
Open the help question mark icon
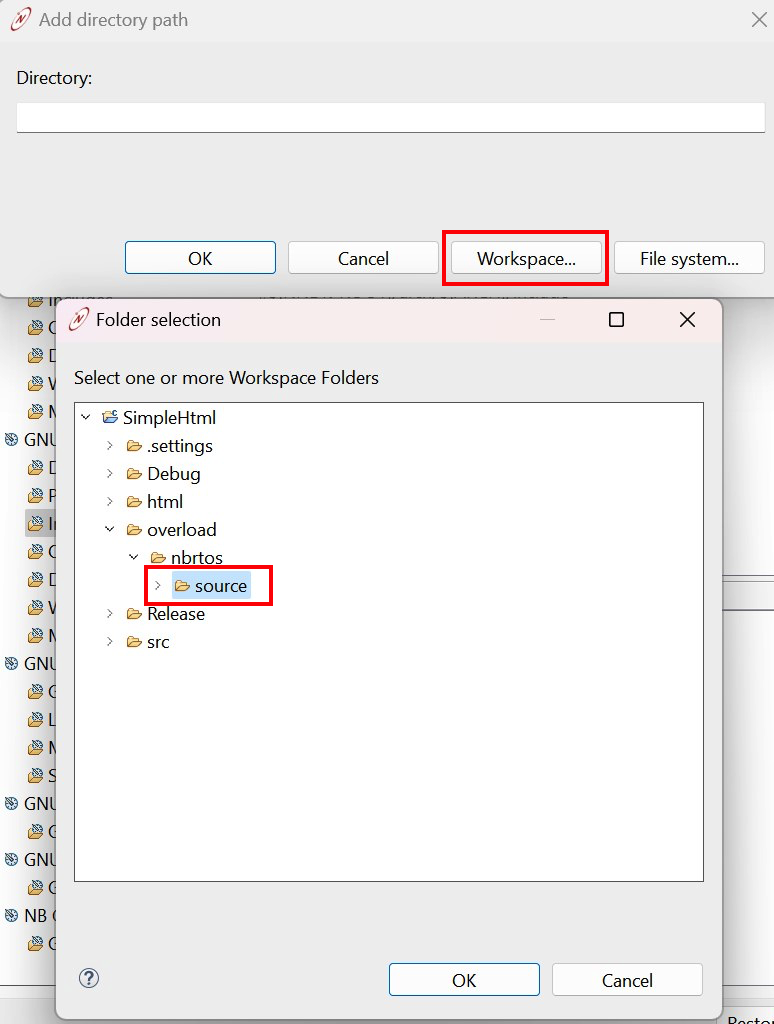pyautogui.click(x=89, y=978)
